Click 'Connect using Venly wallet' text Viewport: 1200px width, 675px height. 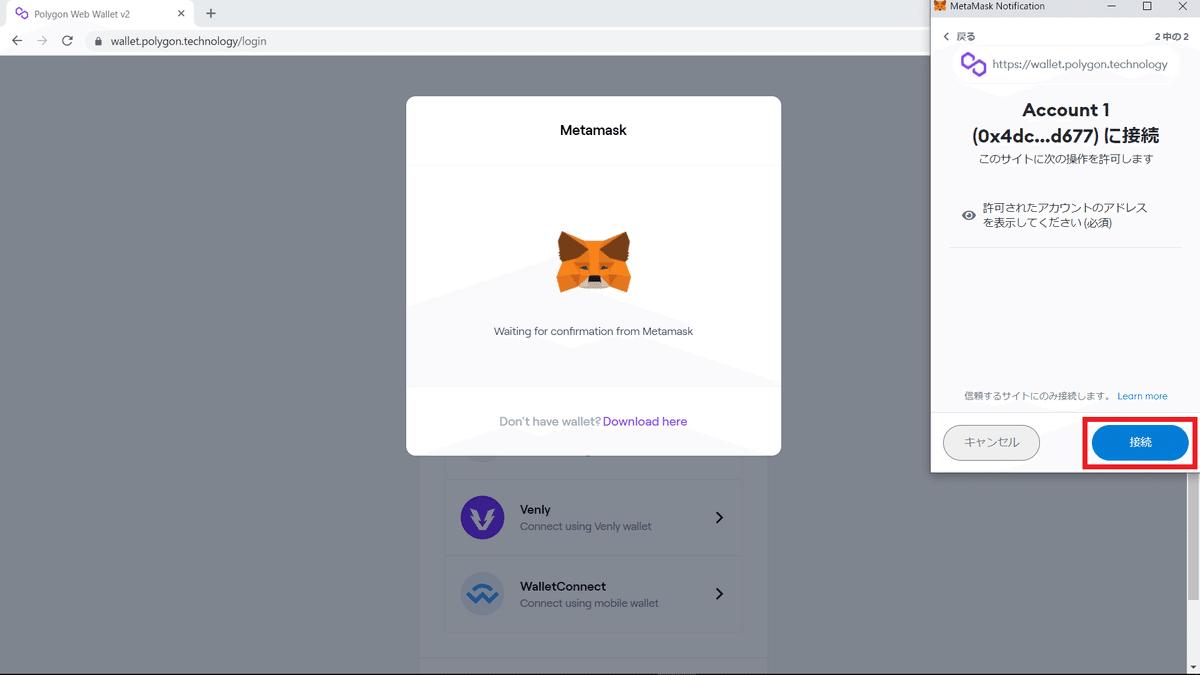pyautogui.click(x=586, y=527)
